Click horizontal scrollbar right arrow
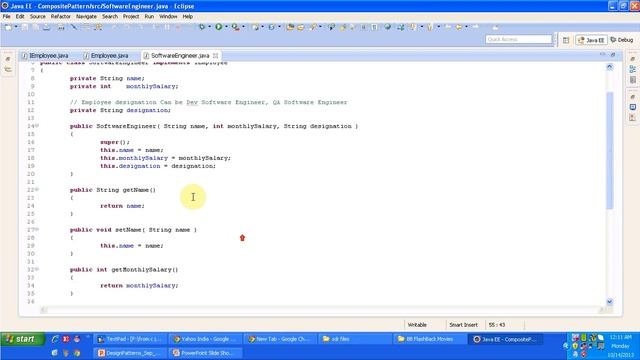This screenshot has width=640, height=360. click(x=601, y=310)
